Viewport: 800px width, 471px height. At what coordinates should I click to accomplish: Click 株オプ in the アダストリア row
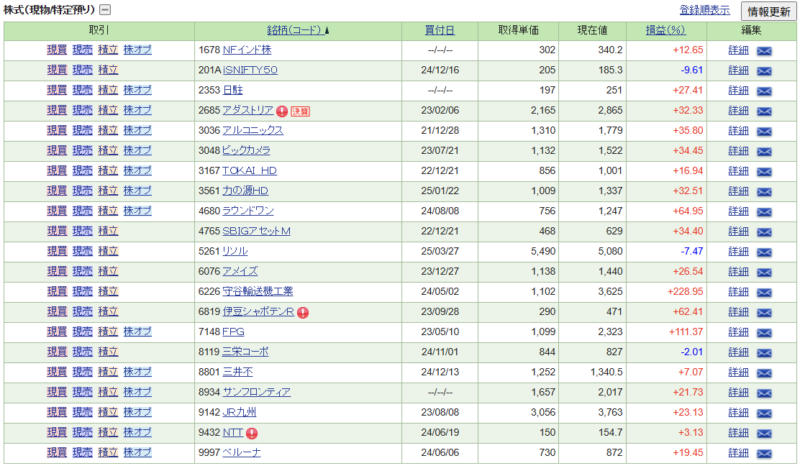[137, 110]
